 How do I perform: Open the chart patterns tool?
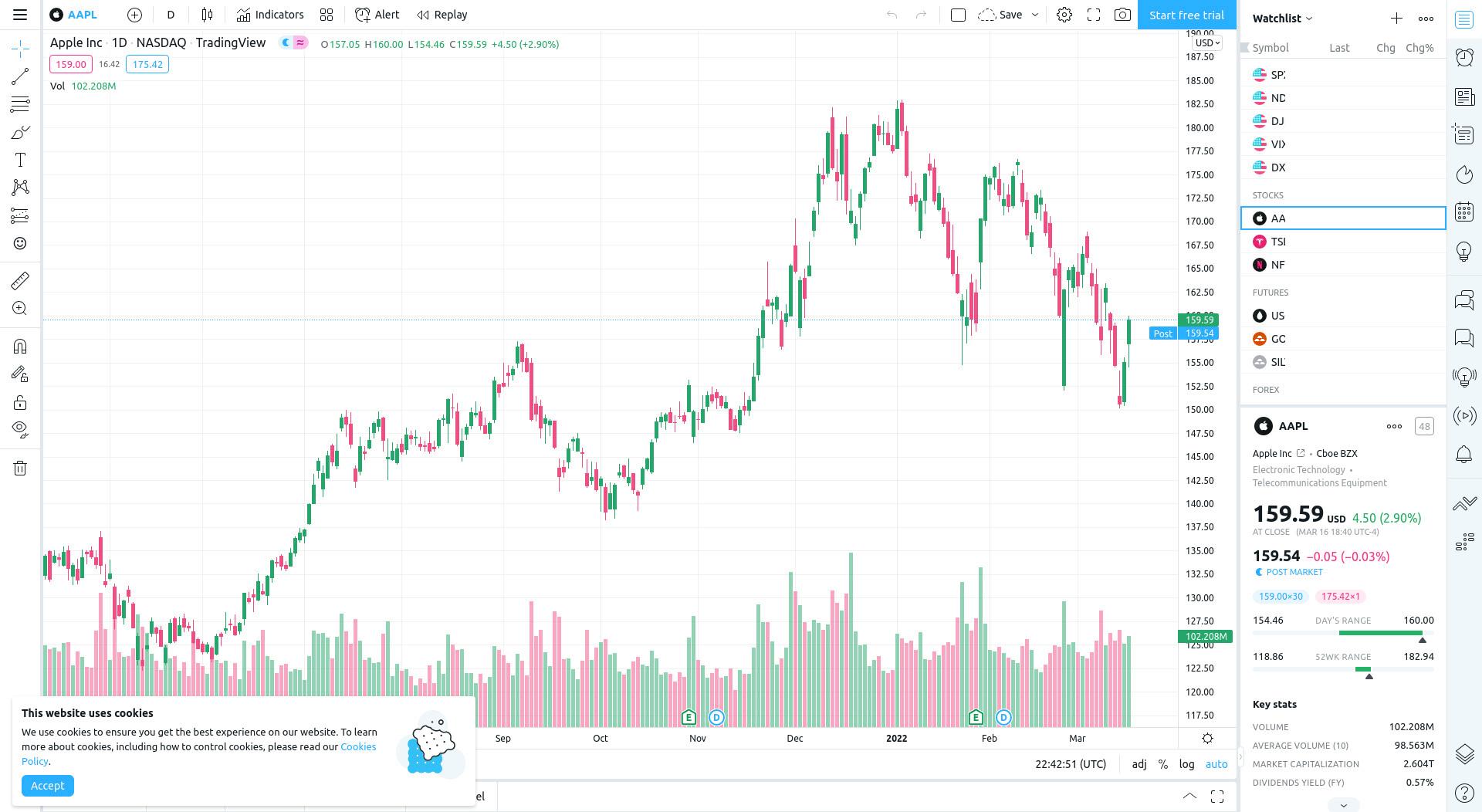coord(20,188)
